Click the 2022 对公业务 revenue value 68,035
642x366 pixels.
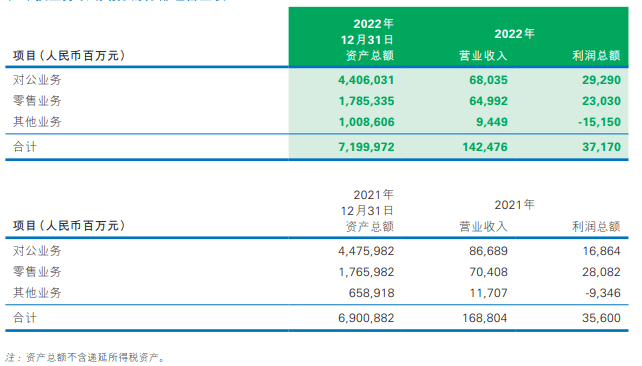coord(488,80)
